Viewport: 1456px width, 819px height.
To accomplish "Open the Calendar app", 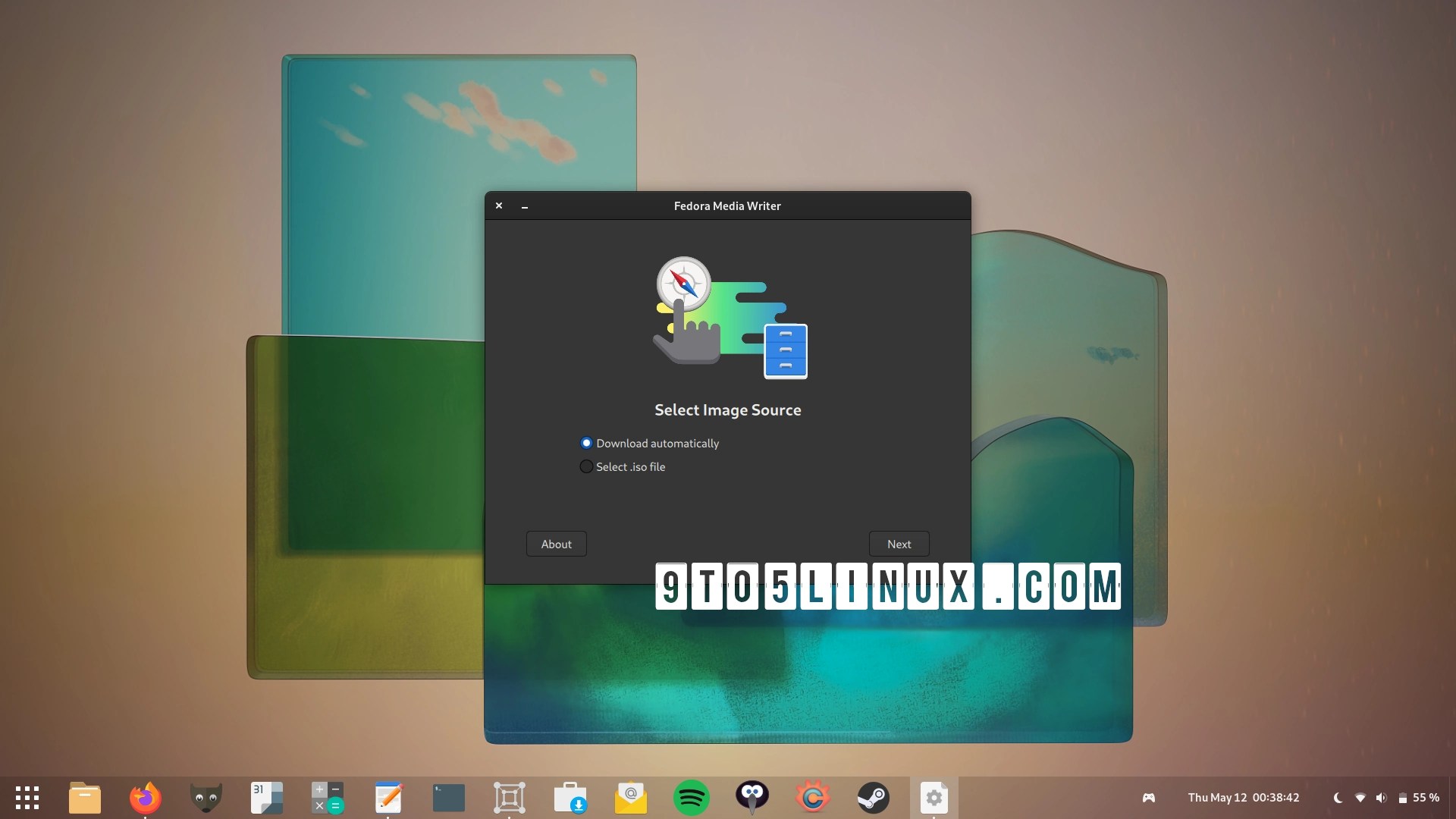I will (266, 798).
